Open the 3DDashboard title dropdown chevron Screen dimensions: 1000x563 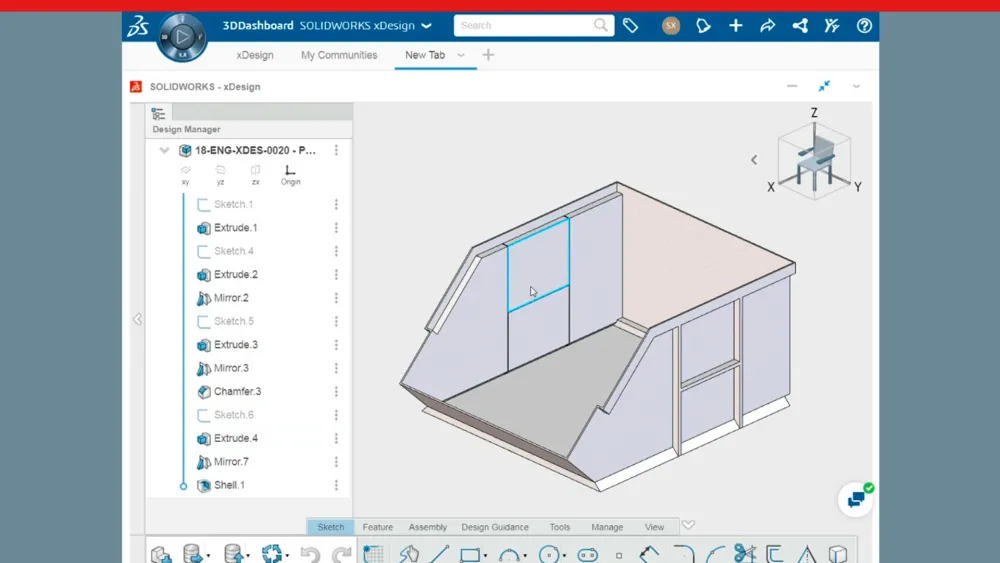pyautogui.click(x=427, y=26)
